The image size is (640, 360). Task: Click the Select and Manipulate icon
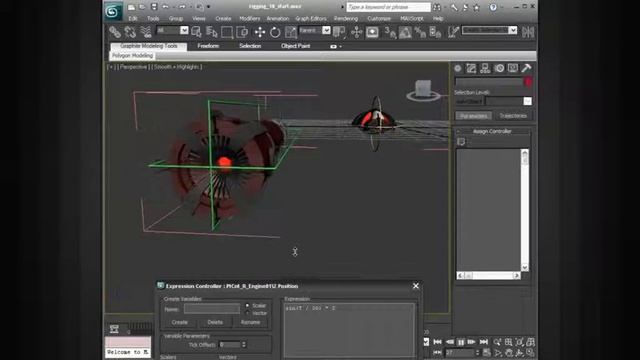coord(356,32)
